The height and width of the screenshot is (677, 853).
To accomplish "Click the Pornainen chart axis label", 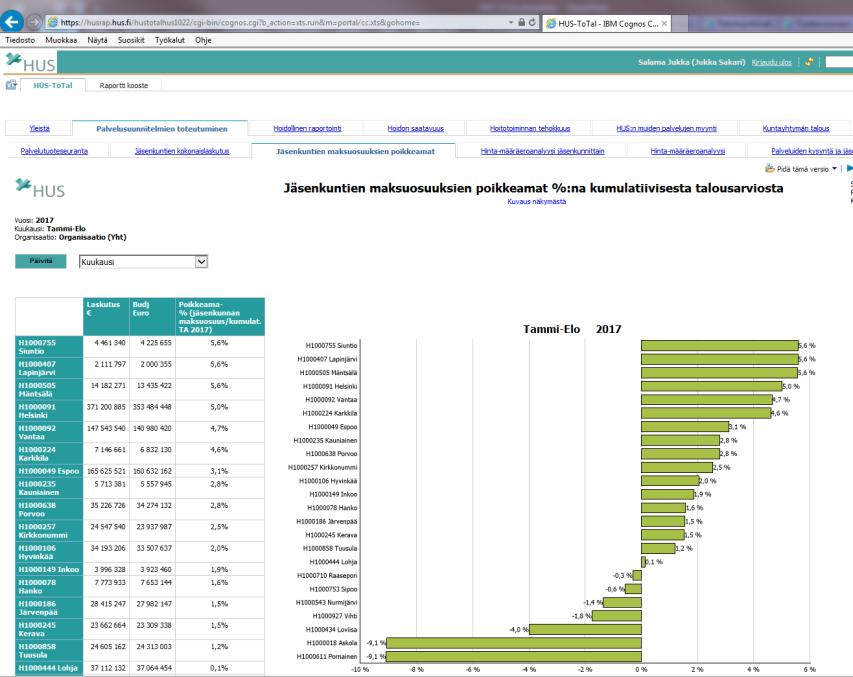I will point(326,657).
